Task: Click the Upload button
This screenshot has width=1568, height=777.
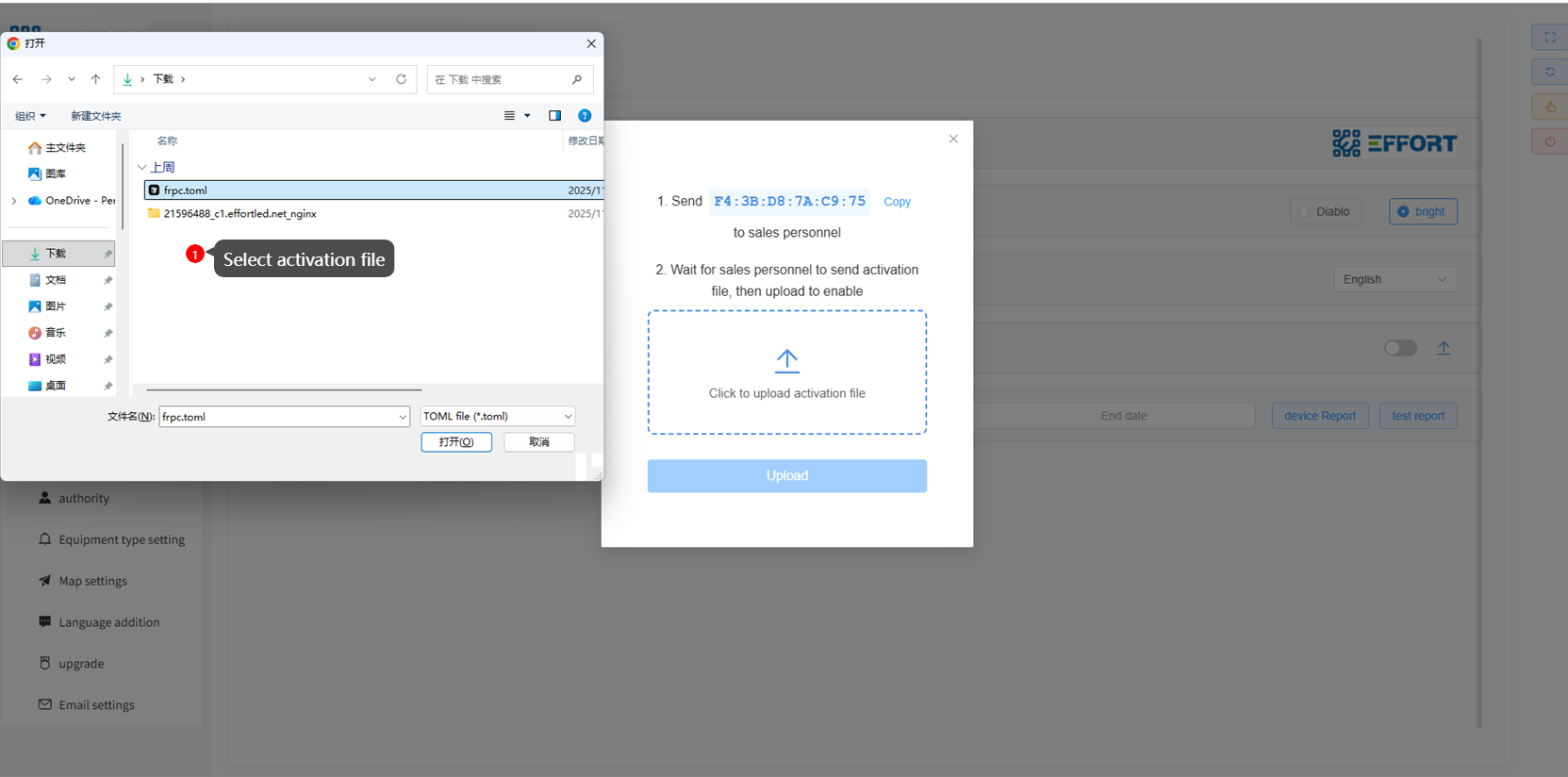Action: [787, 476]
